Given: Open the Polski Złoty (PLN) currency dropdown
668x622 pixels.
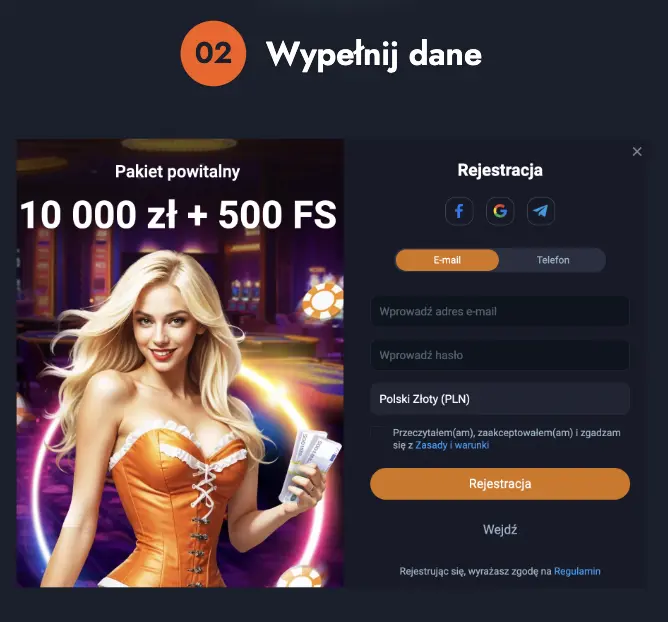Looking at the screenshot, I should pyautogui.click(x=500, y=399).
